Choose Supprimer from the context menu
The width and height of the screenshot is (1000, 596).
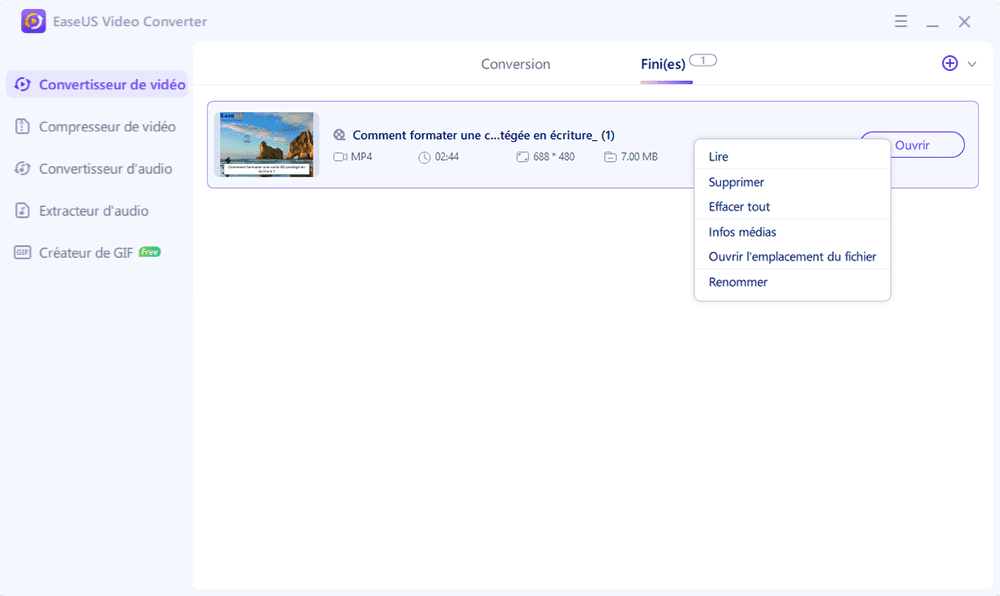(x=736, y=182)
